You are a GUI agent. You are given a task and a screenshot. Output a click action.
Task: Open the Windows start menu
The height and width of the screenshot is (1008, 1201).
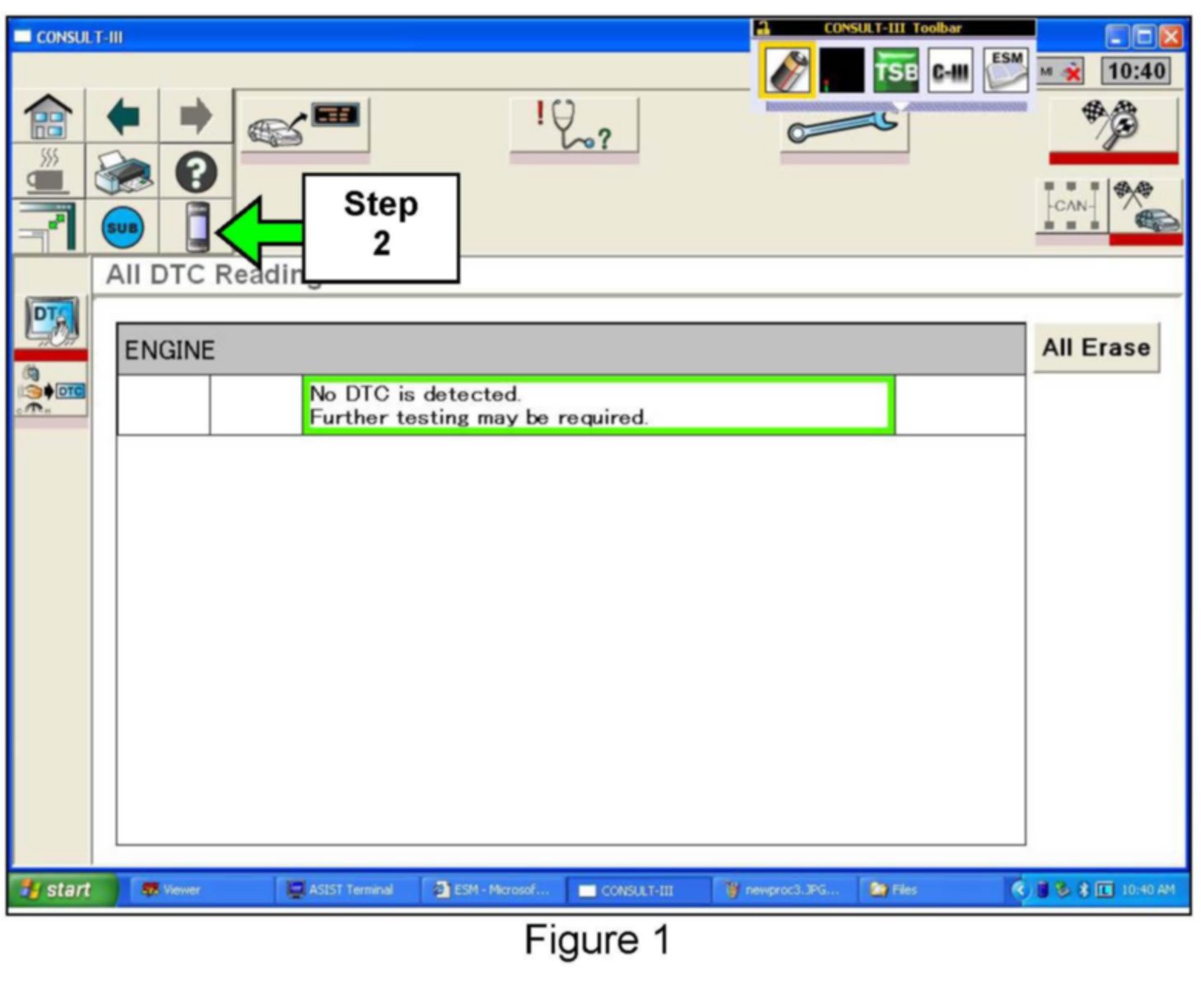pos(61,890)
